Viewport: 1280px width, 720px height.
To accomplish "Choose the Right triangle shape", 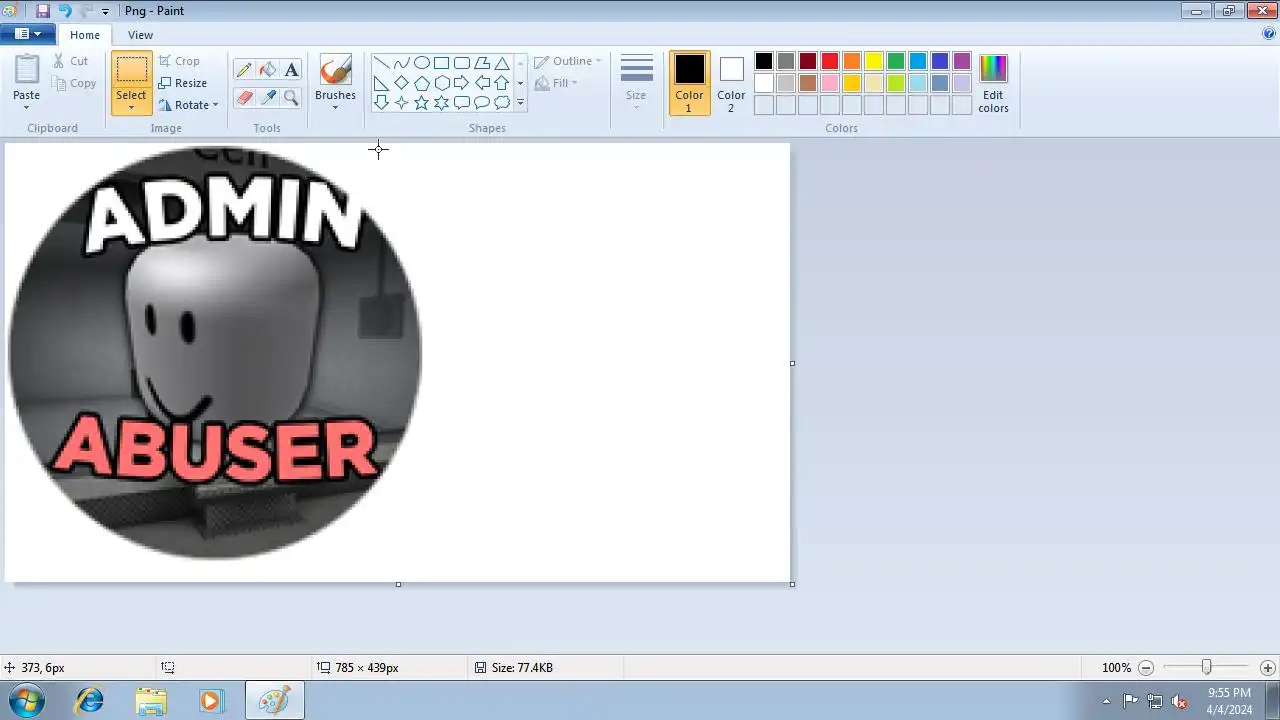I will click(381, 83).
